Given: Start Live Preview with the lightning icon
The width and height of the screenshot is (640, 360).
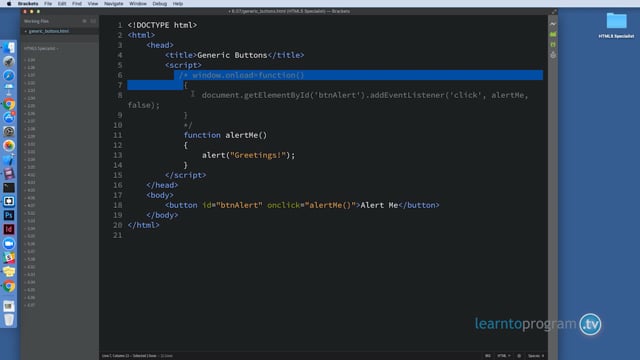Looking at the screenshot, I should coord(553,24).
